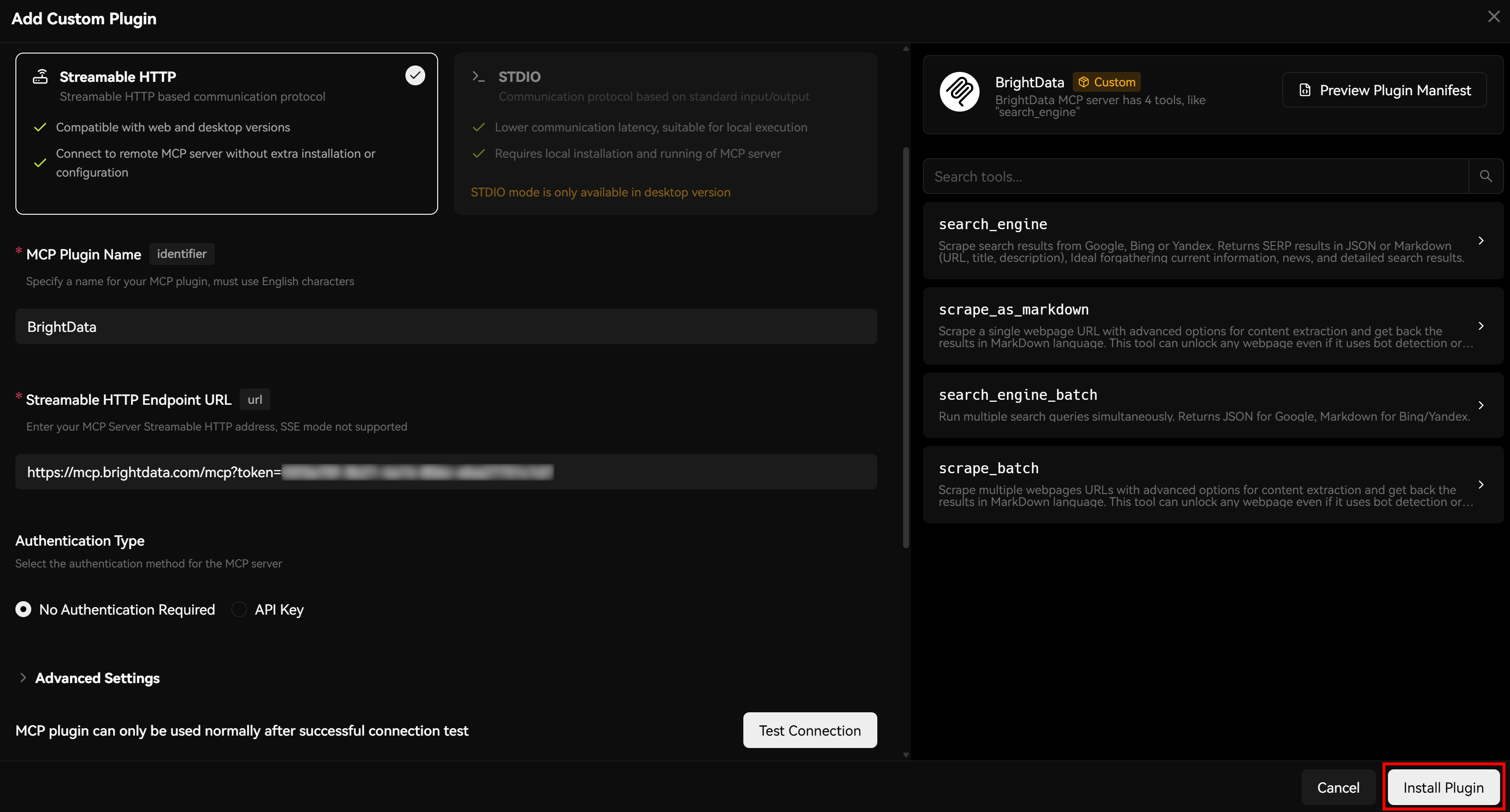Click the Test Connection button
Screen dimensions: 1510x812
tap(809, 730)
